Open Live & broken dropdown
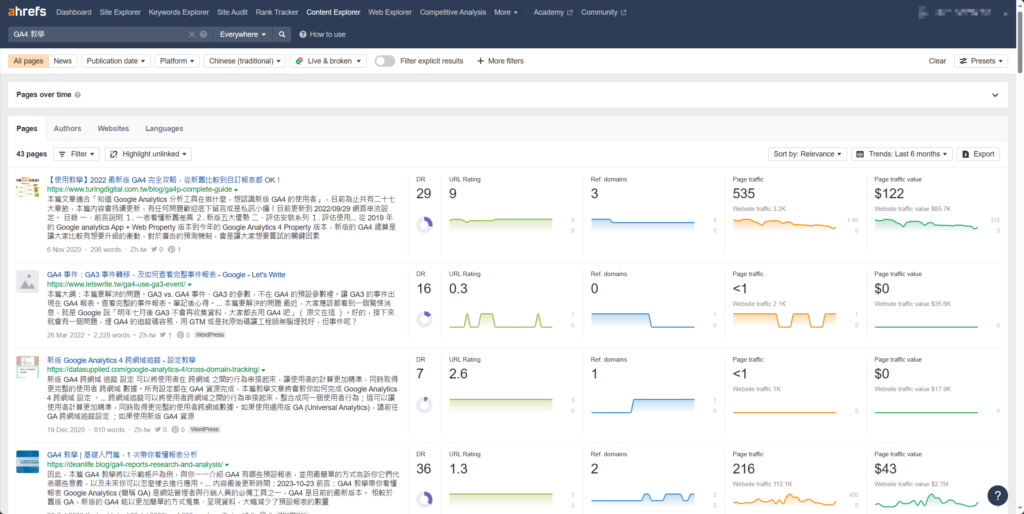The height and width of the screenshot is (514, 1024). (x=328, y=61)
